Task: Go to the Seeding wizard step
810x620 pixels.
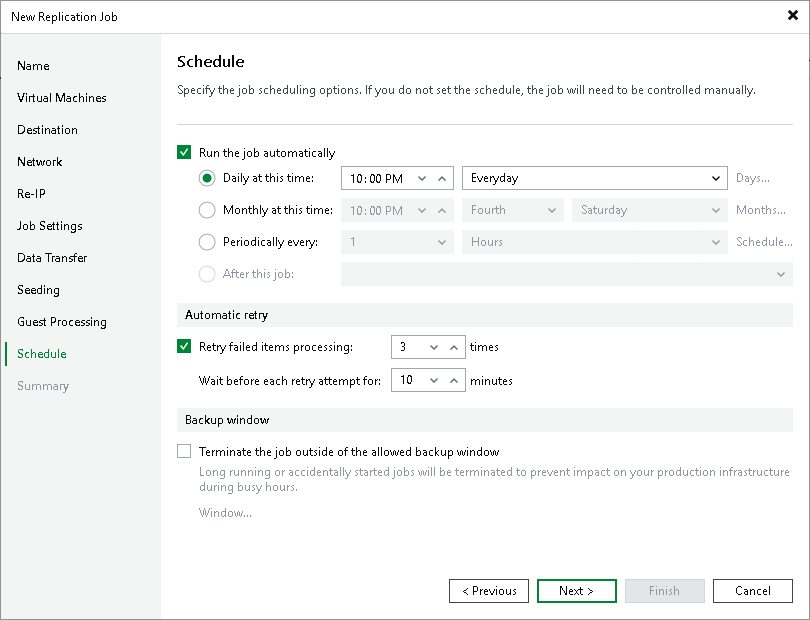Action: tap(38, 289)
